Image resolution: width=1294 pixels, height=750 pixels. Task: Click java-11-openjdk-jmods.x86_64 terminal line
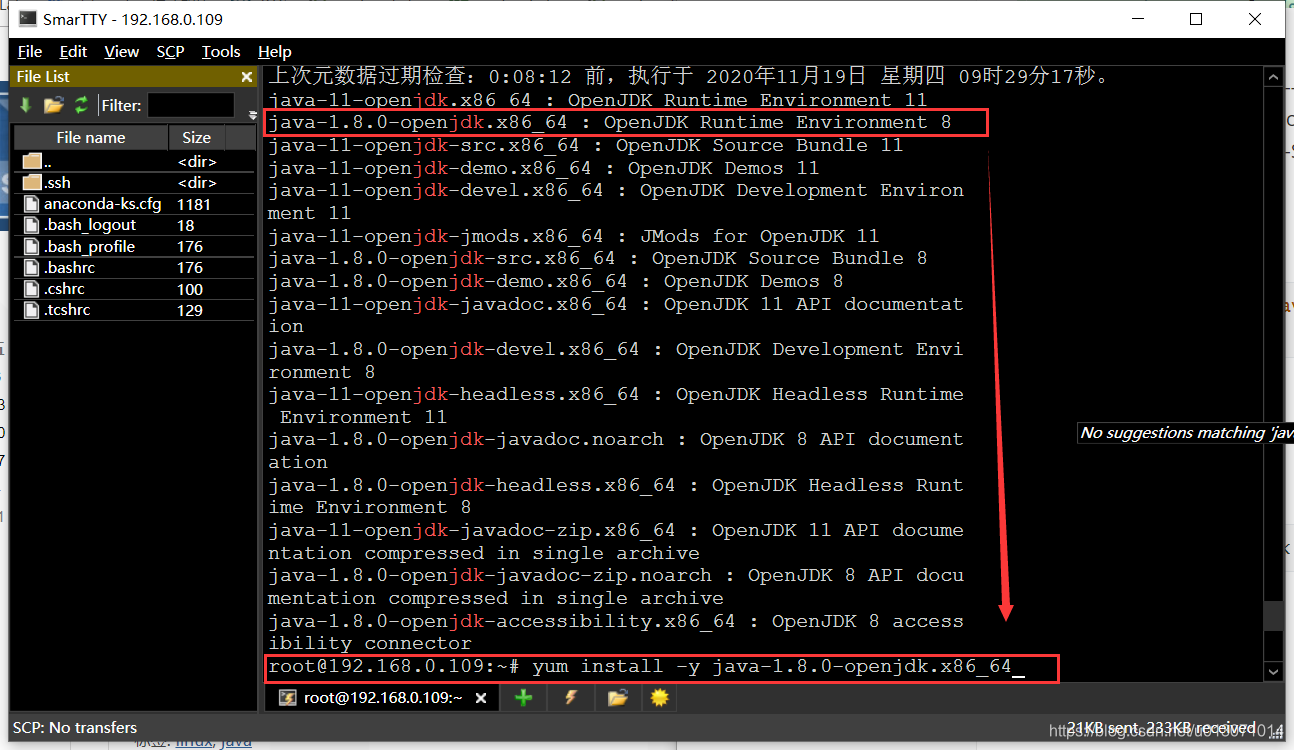click(x=574, y=236)
